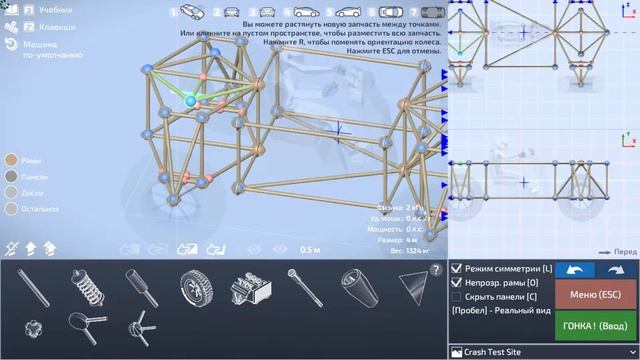Toggle Режим симметрии checkbox
The image size is (640, 360).
456,269
